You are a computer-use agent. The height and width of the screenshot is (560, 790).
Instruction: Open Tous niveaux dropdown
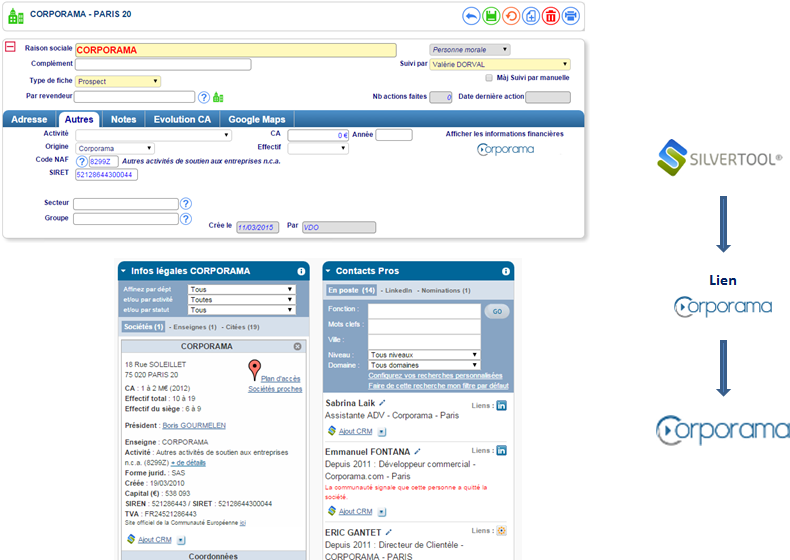424,355
